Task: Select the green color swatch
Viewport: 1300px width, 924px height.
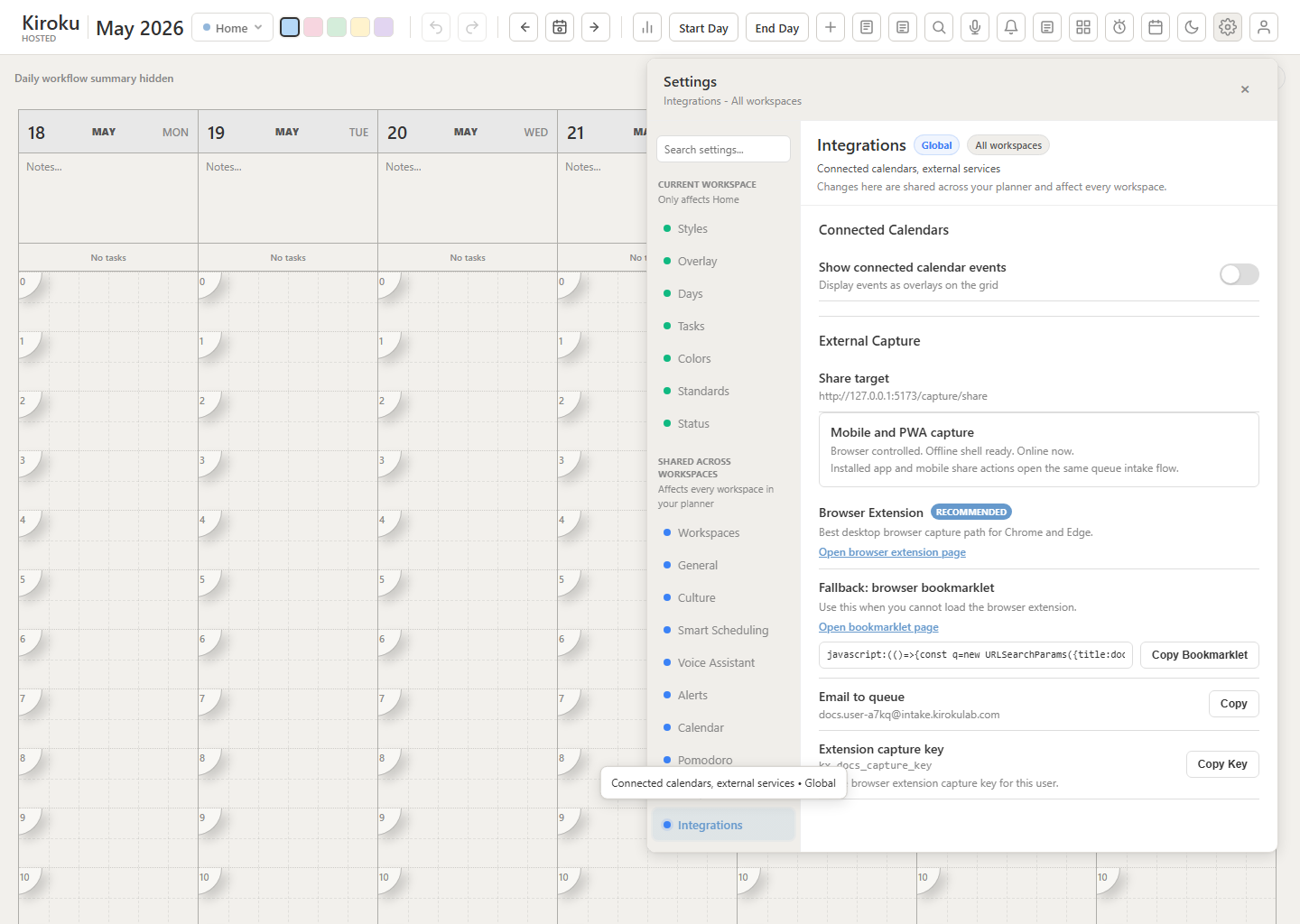Action: point(337,27)
